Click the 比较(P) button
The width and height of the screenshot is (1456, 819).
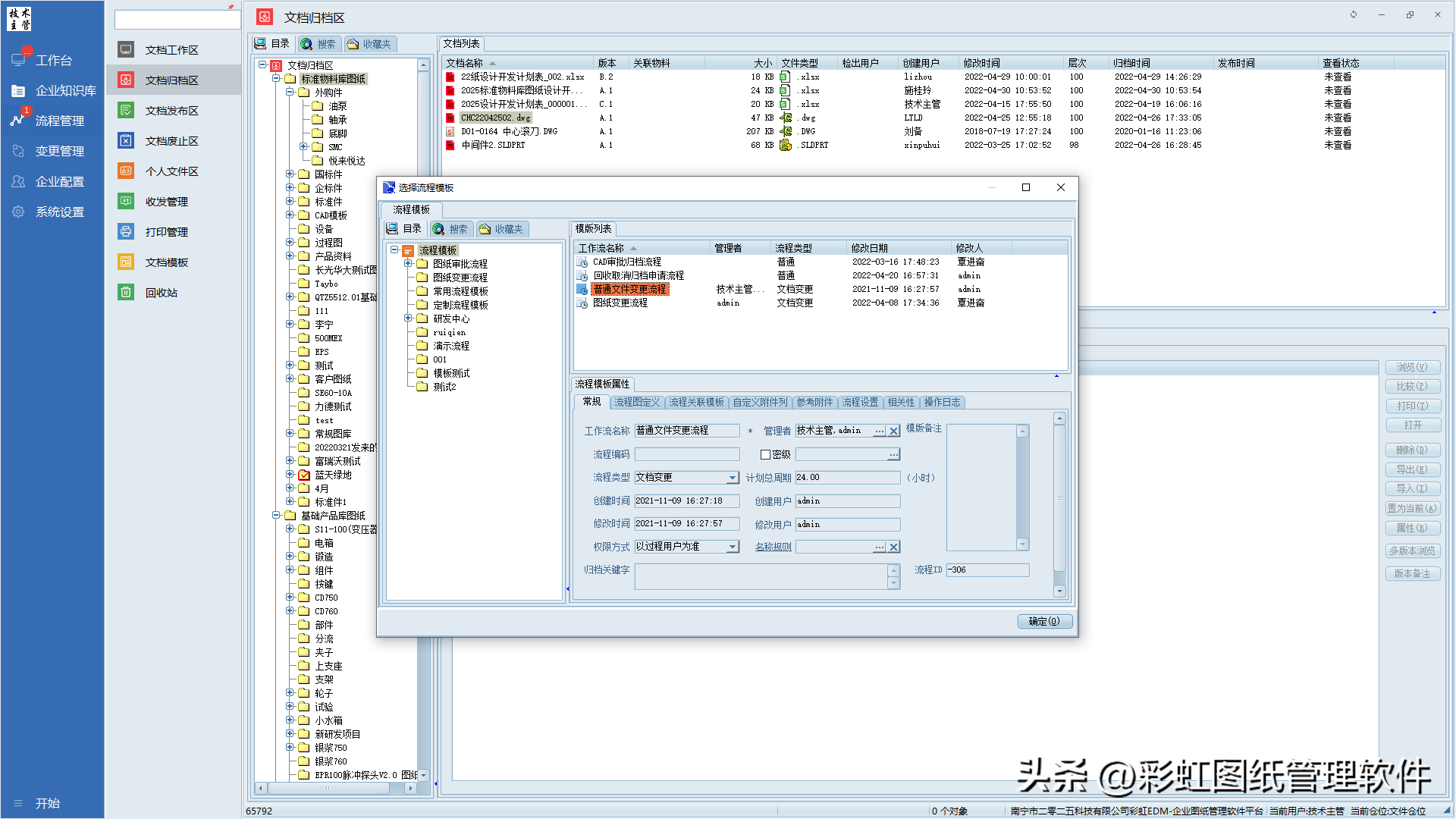[x=1412, y=386]
